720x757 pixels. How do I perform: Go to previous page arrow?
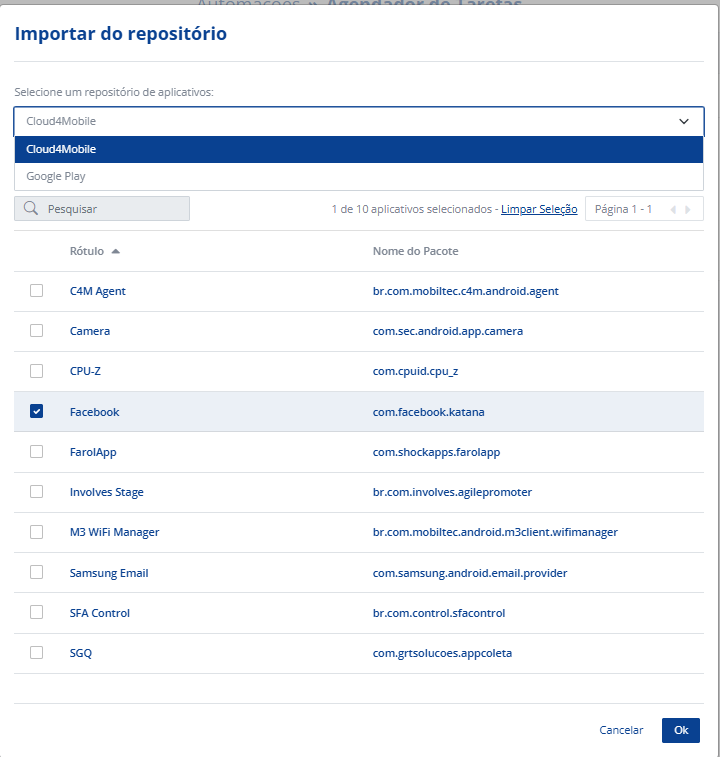(673, 209)
